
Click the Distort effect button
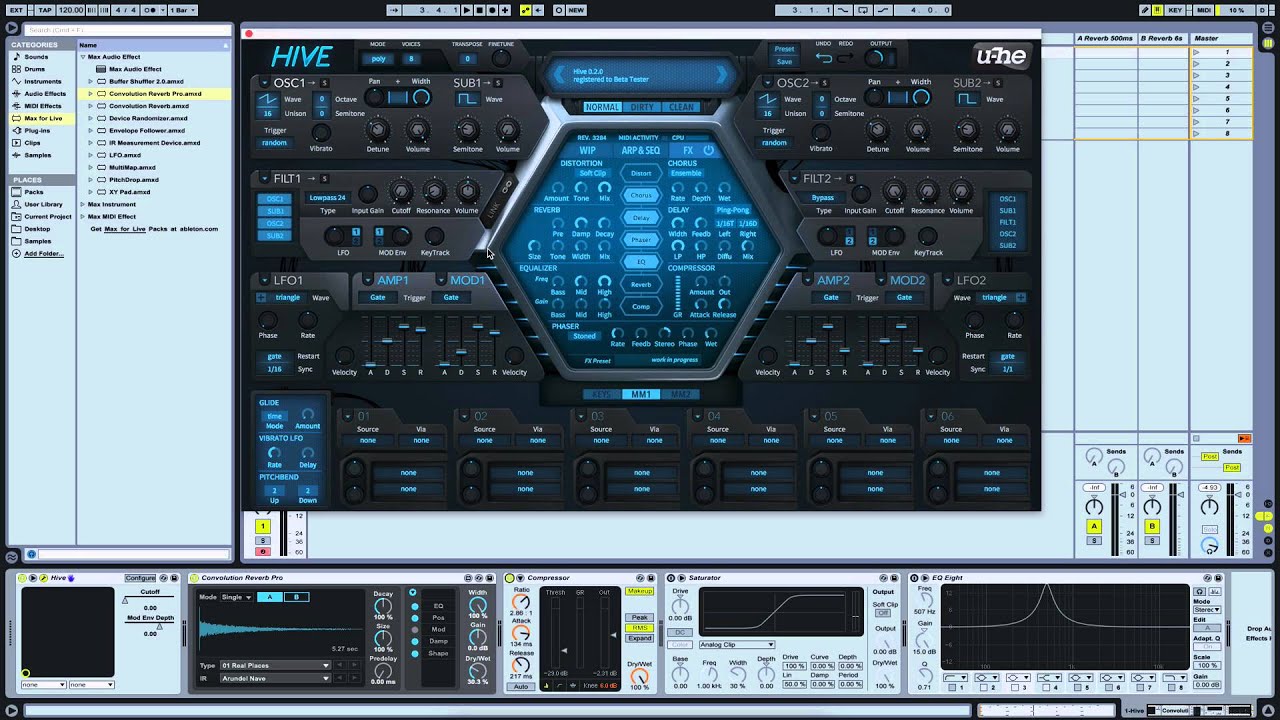pos(641,173)
